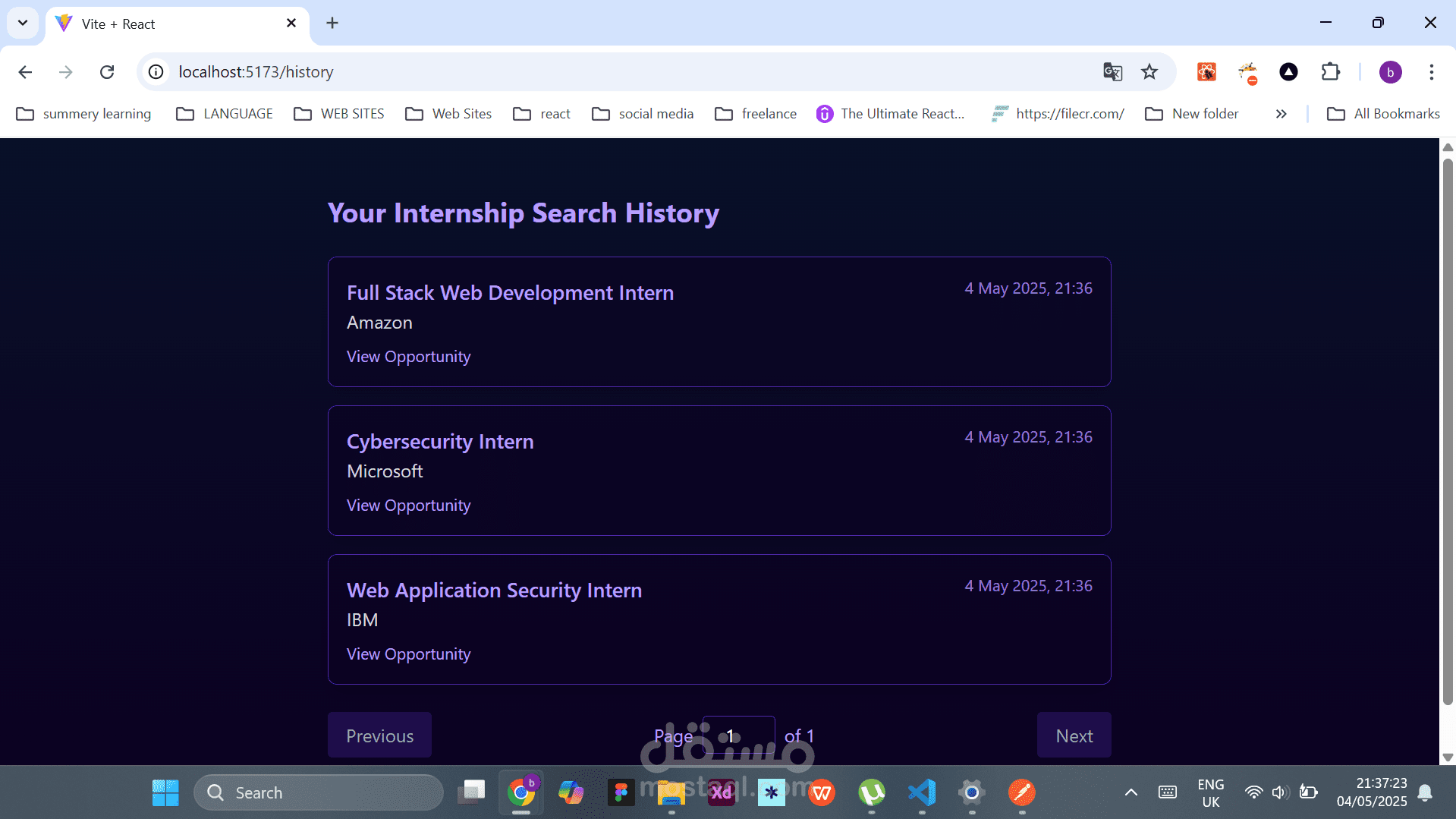Open uTorrent from the taskbar
1456x819 pixels.
pyautogui.click(x=872, y=792)
